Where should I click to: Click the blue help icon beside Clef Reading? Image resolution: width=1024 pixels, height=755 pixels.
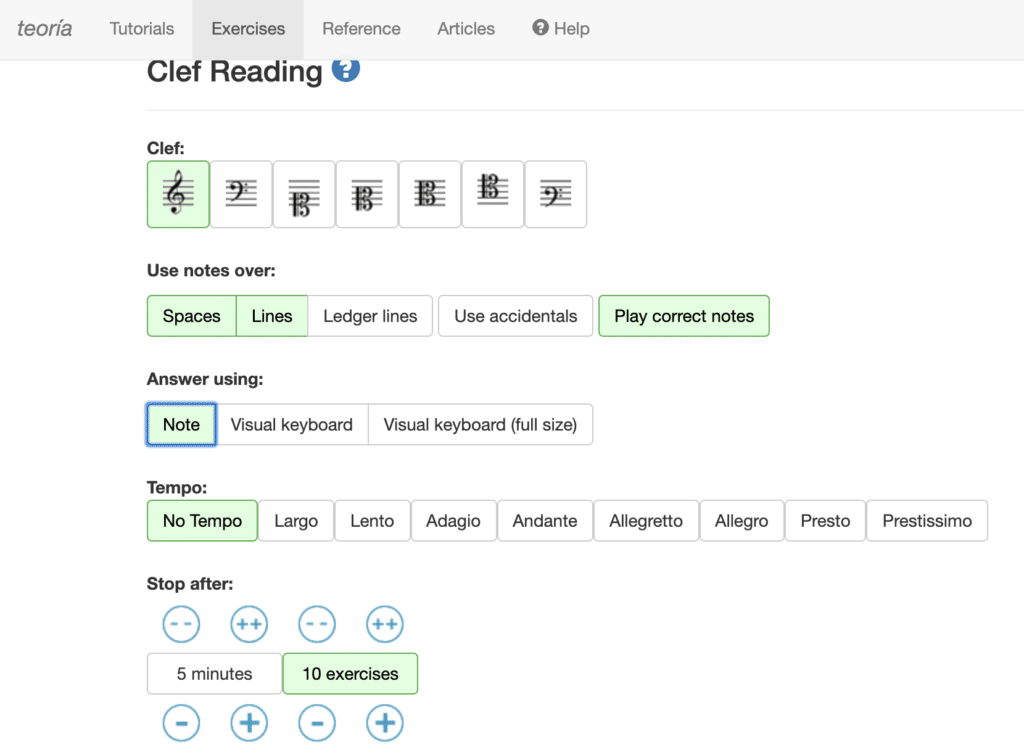(x=346, y=70)
